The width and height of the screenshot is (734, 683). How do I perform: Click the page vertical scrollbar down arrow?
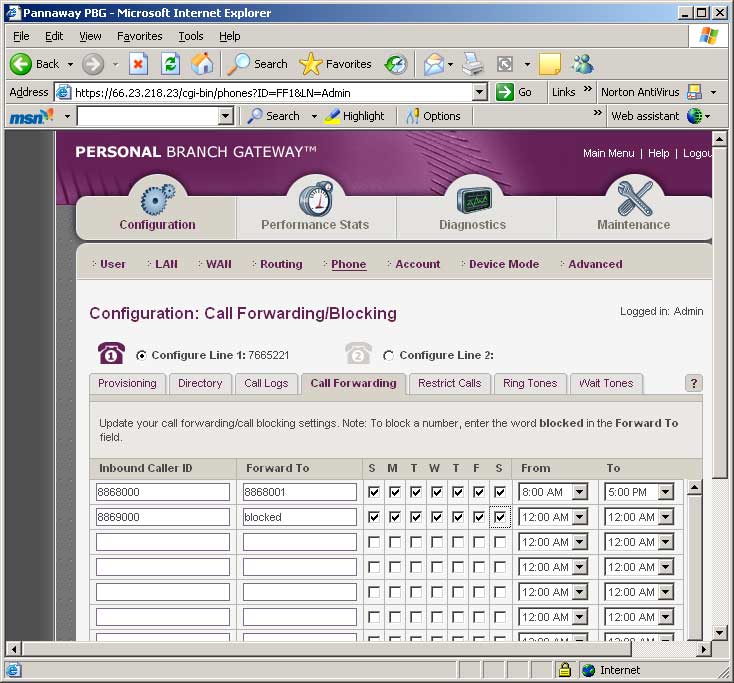(x=720, y=632)
